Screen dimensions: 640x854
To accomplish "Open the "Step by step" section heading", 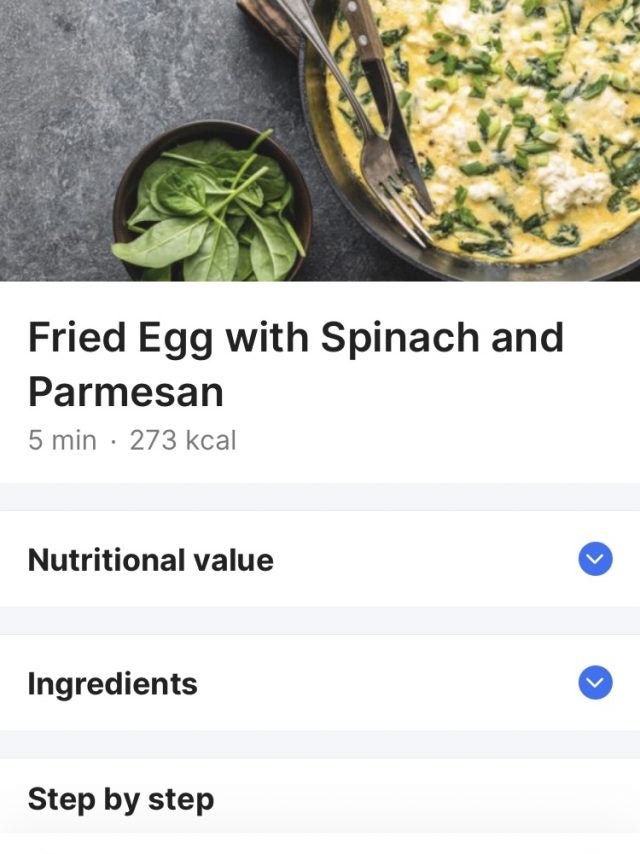I will click(x=120, y=799).
